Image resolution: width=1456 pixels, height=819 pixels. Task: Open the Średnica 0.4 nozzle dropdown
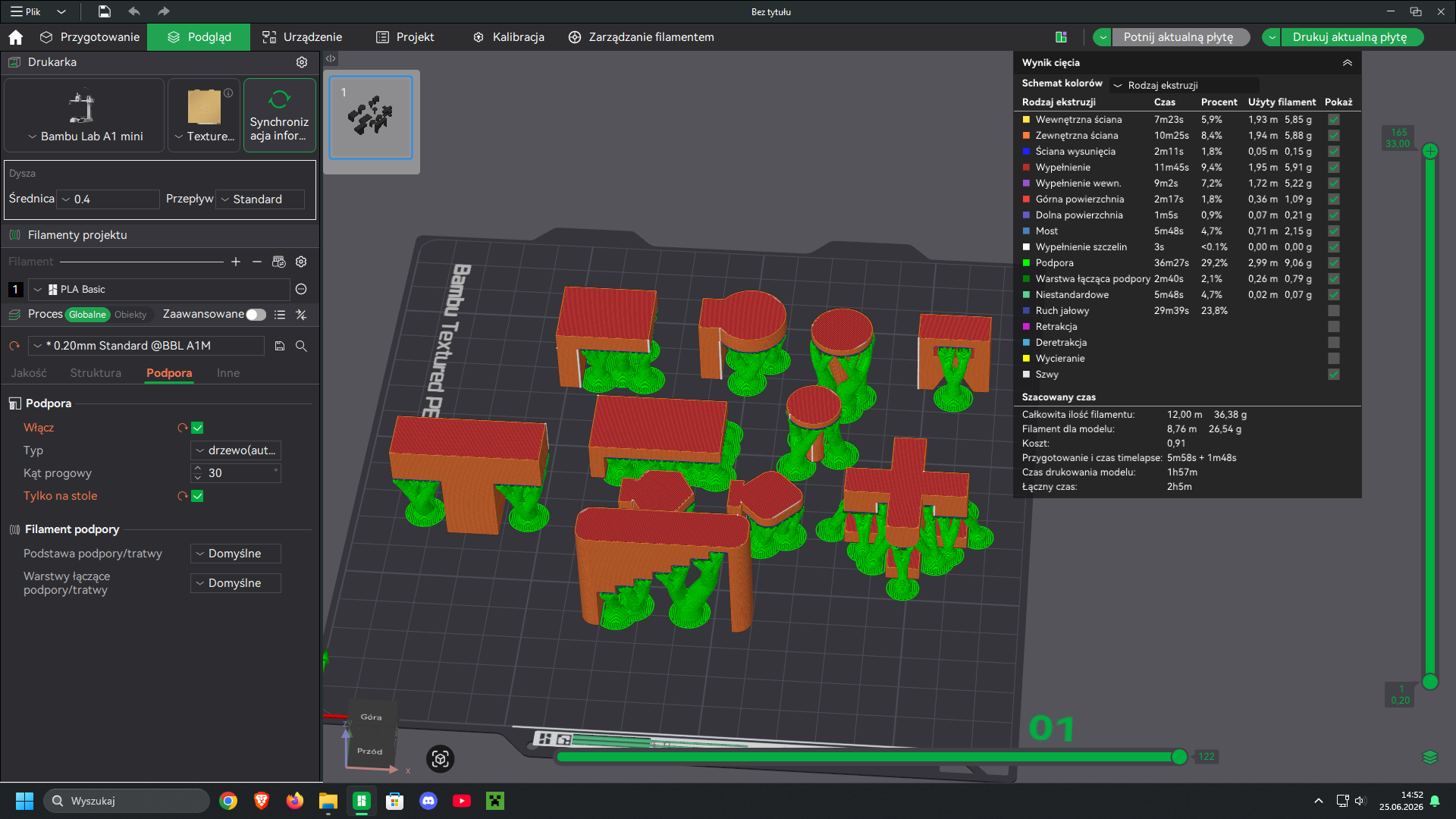click(109, 199)
